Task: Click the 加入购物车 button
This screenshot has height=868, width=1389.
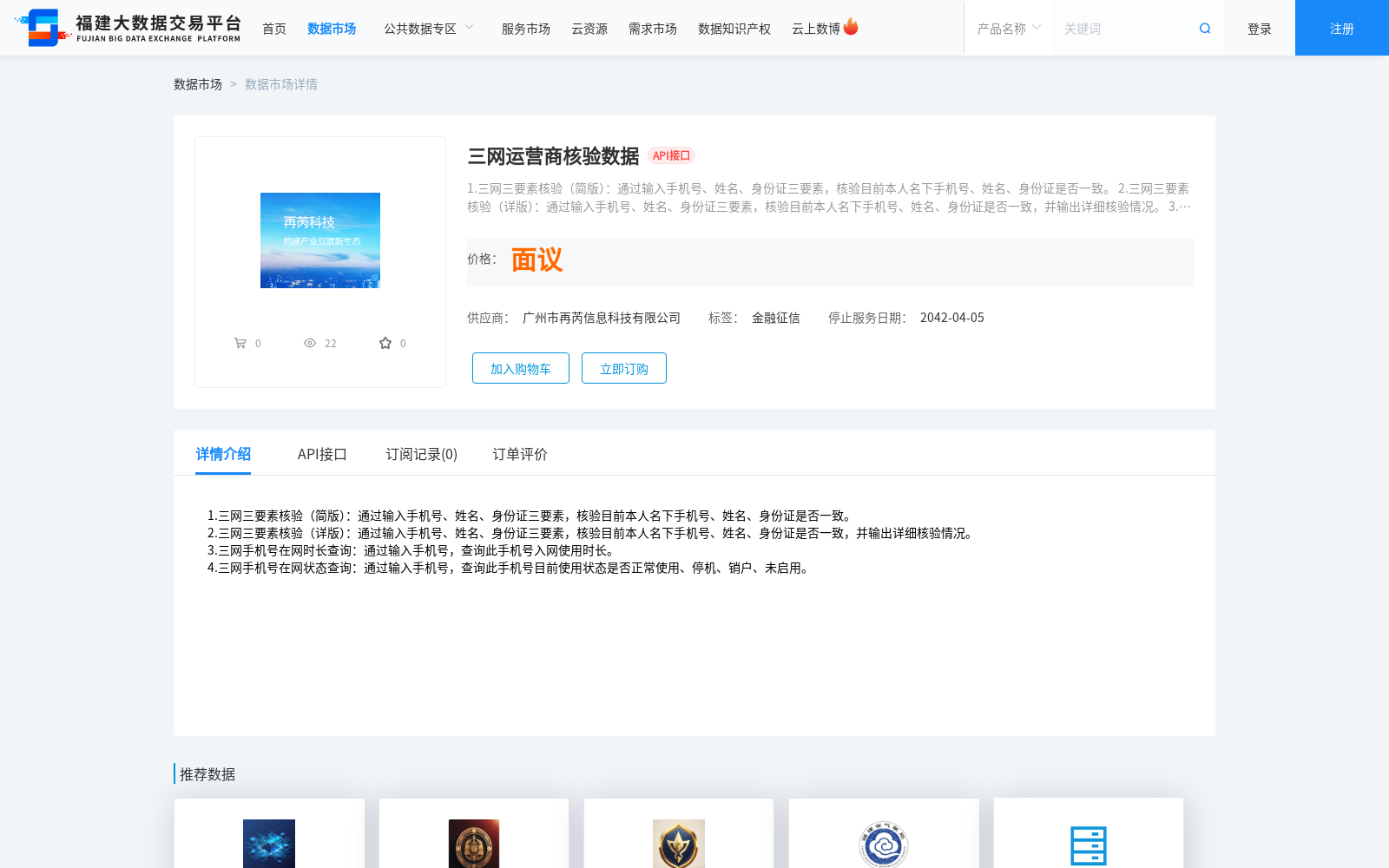Action: pos(521,368)
